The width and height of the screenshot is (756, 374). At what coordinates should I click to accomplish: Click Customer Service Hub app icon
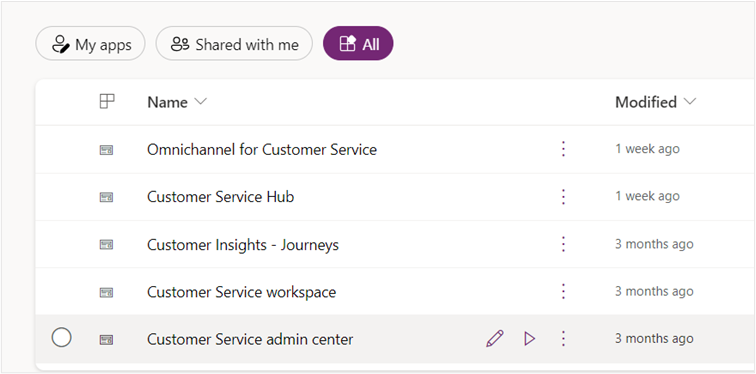point(106,197)
